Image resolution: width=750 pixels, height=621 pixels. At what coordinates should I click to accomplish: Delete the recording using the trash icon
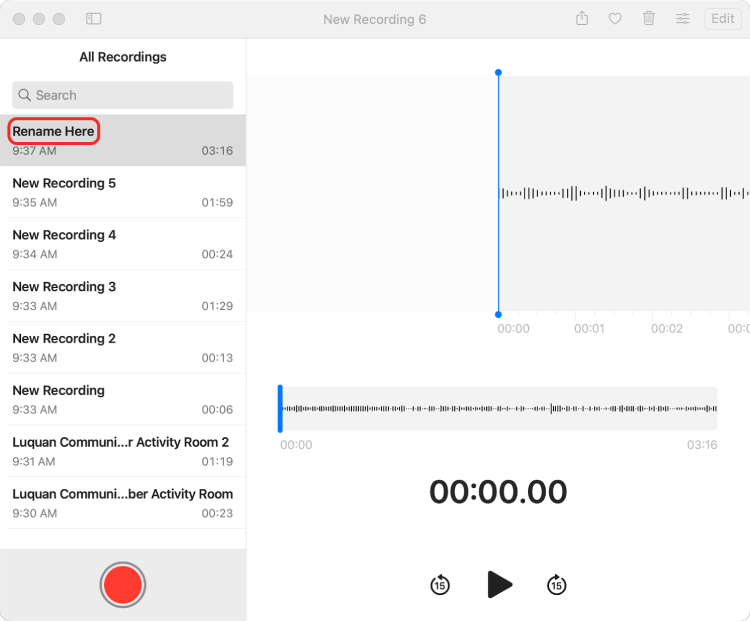[648, 19]
